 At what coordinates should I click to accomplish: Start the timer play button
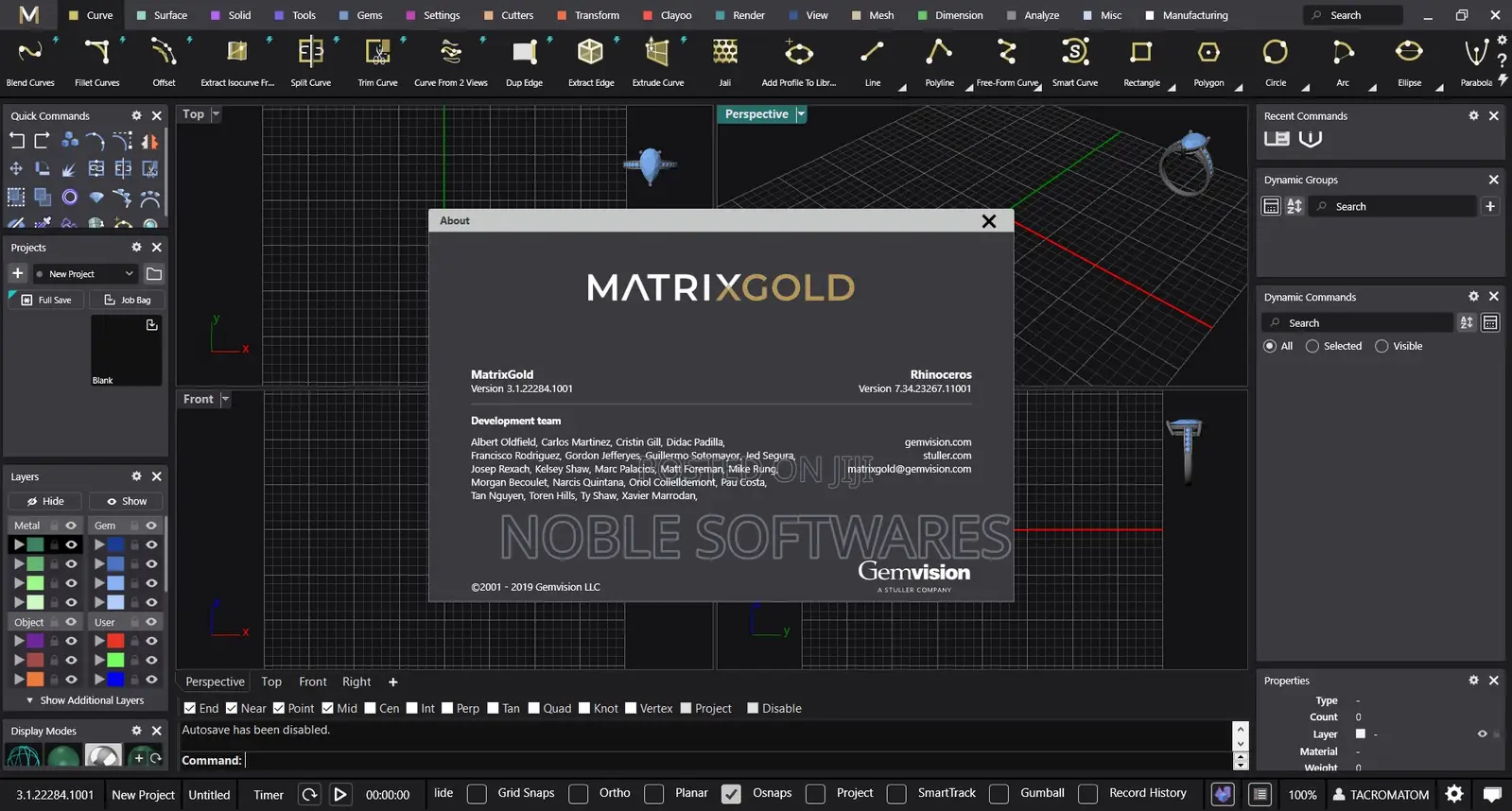point(340,795)
